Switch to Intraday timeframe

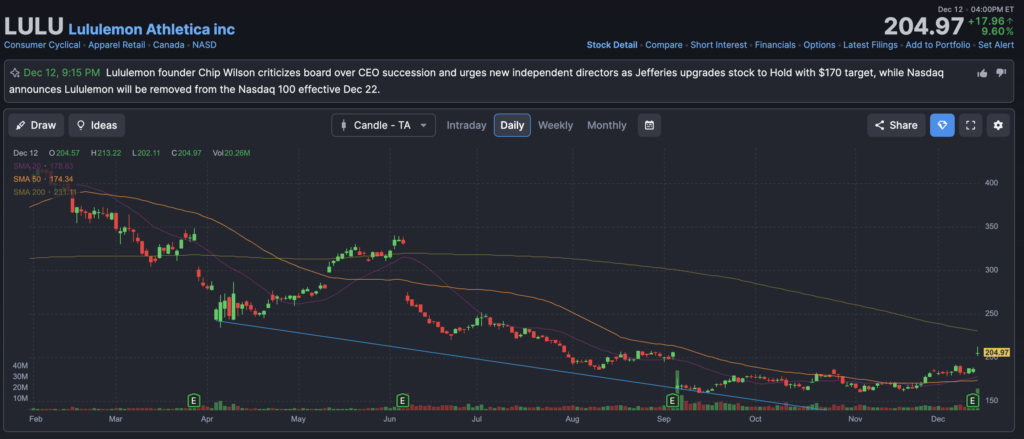466,125
